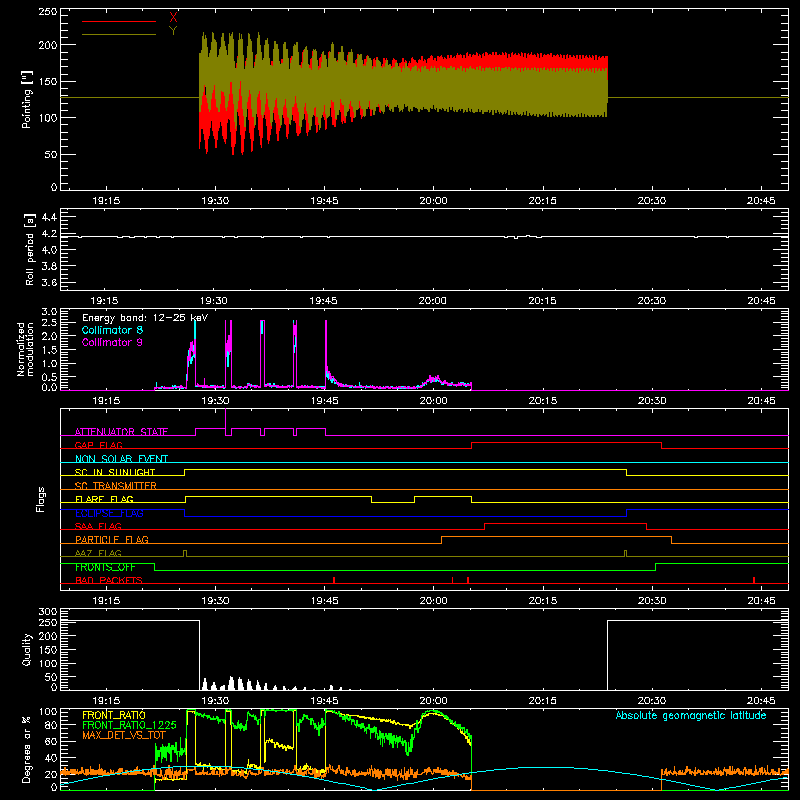Click the 3.6 tick on the Roll period axis
The height and width of the screenshot is (800, 800).
coord(49,282)
